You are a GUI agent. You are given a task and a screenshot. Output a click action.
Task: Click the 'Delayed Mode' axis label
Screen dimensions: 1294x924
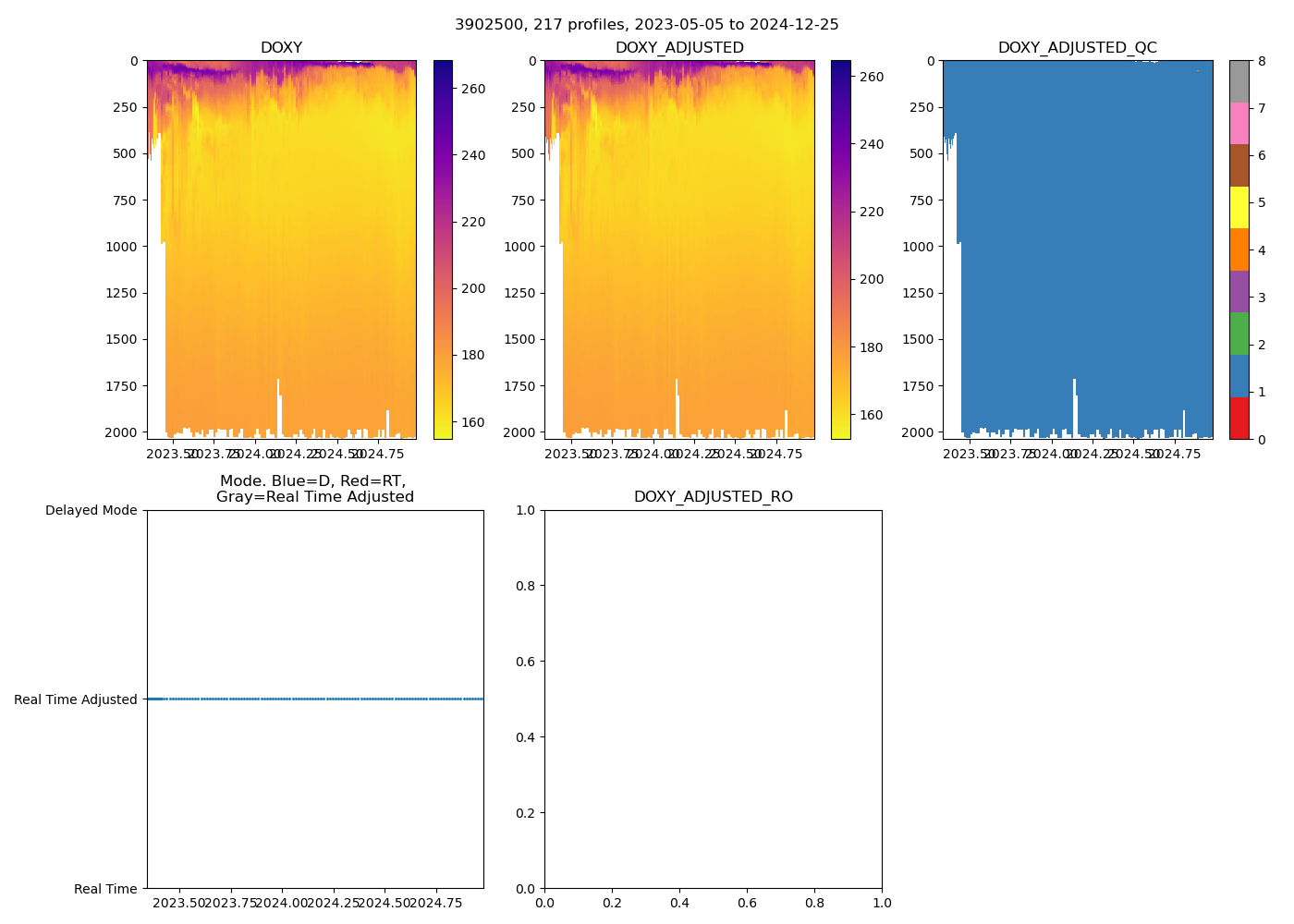pyautogui.click(x=91, y=511)
